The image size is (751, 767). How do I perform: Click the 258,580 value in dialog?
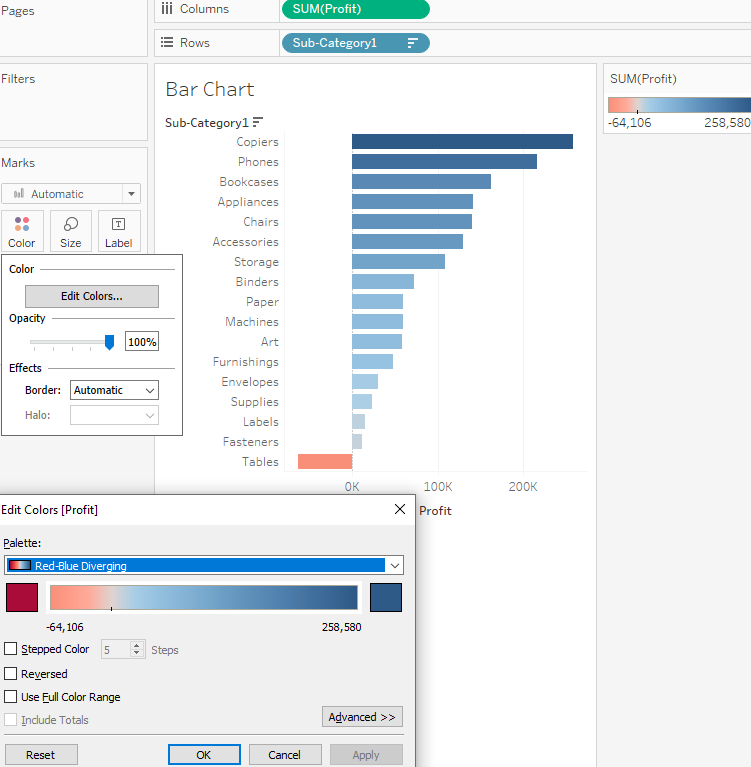(x=341, y=627)
